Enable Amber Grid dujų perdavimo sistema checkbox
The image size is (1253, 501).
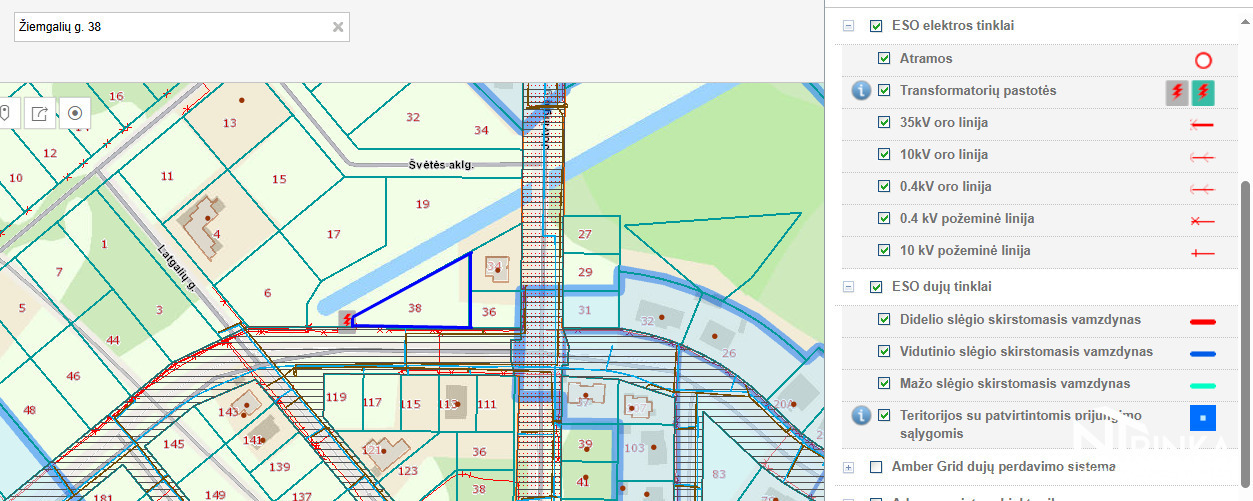(876, 467)
